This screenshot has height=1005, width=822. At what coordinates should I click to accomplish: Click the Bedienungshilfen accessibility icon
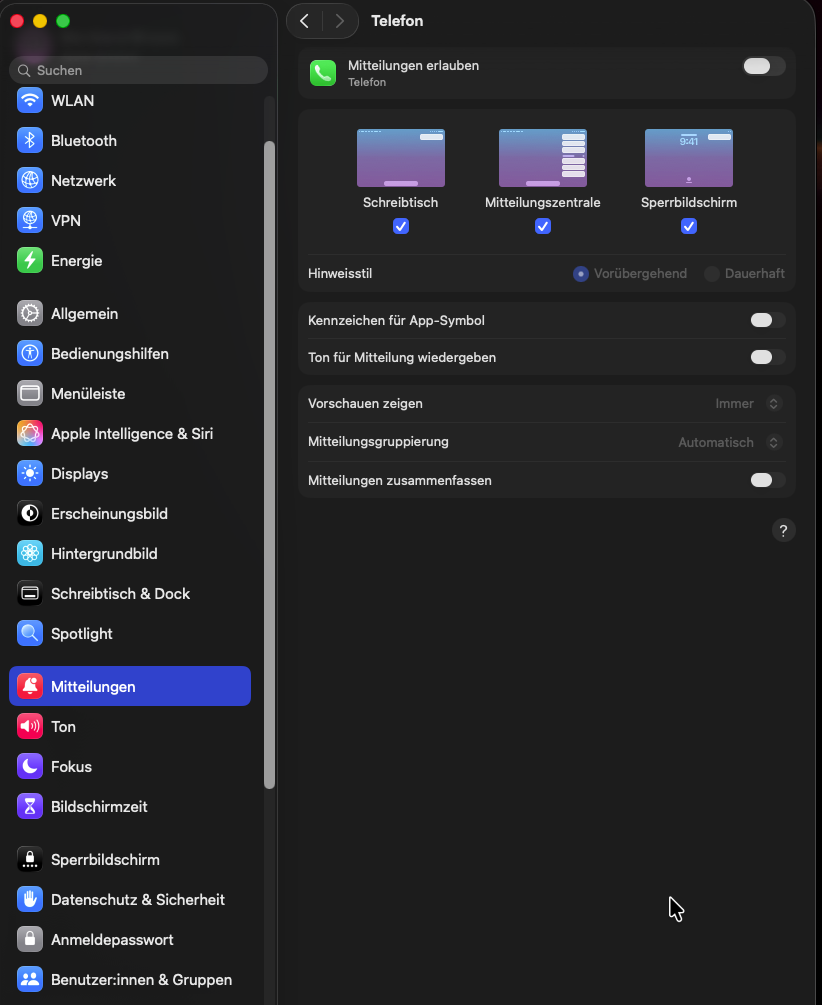(x=29, y=353)
